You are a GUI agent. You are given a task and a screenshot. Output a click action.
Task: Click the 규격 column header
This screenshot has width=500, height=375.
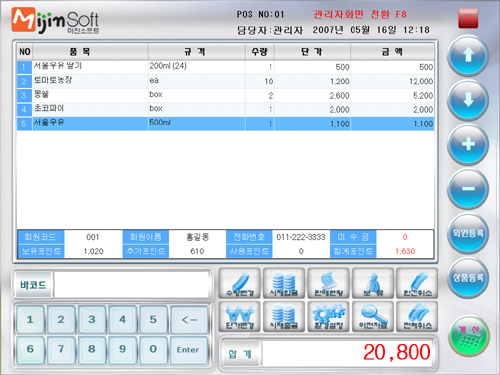(197, 52)
